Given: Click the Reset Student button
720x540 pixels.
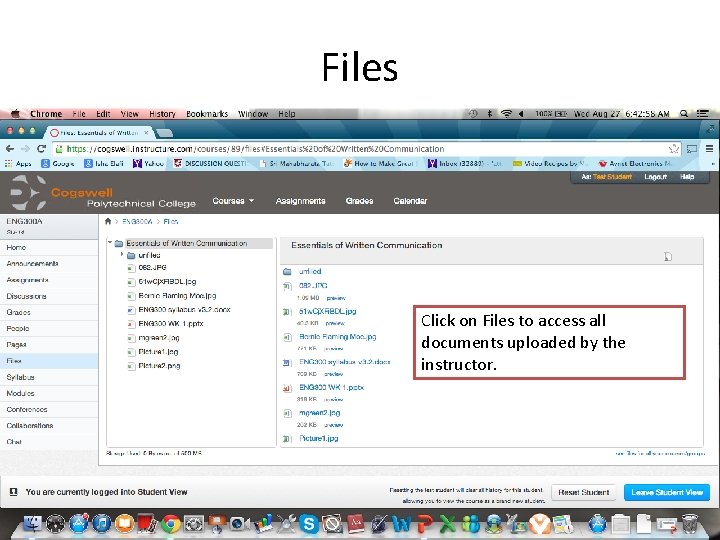Looking at the screenshot, I should click(x=584, y=492).
